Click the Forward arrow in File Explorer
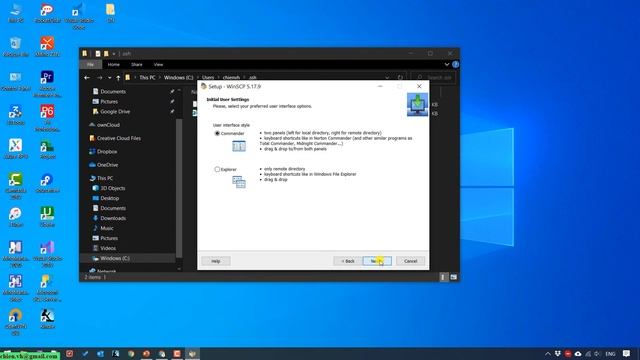The width and height of the screenshot is (640, 360). tap(99, 78)
